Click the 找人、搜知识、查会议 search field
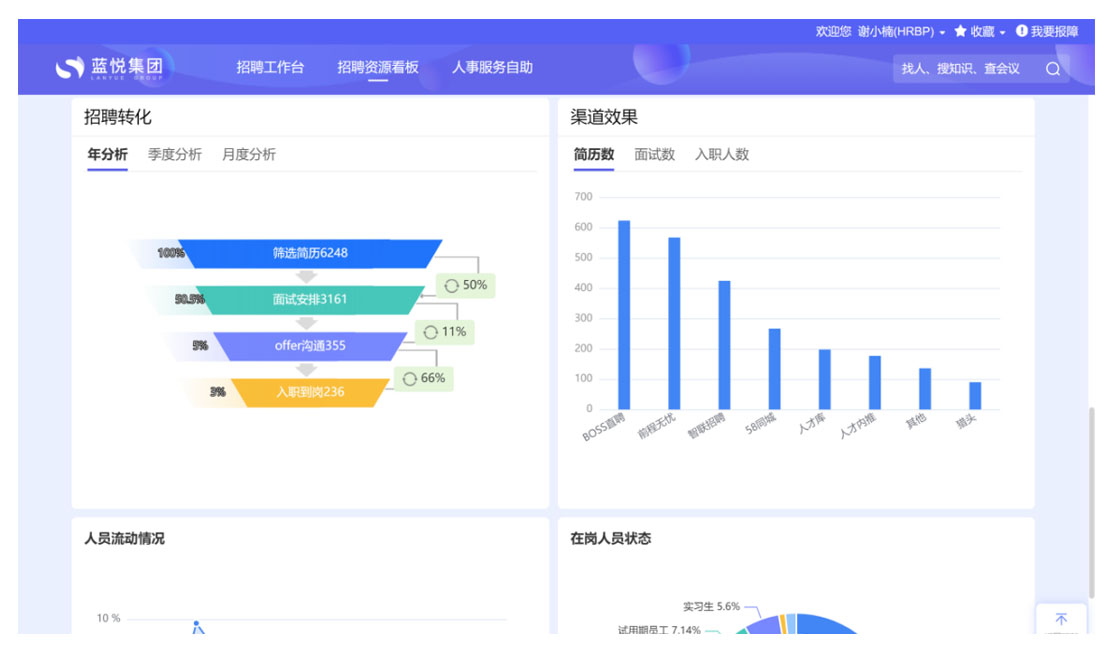This screenshot has width=1111, height=650. tap(962, 69)
